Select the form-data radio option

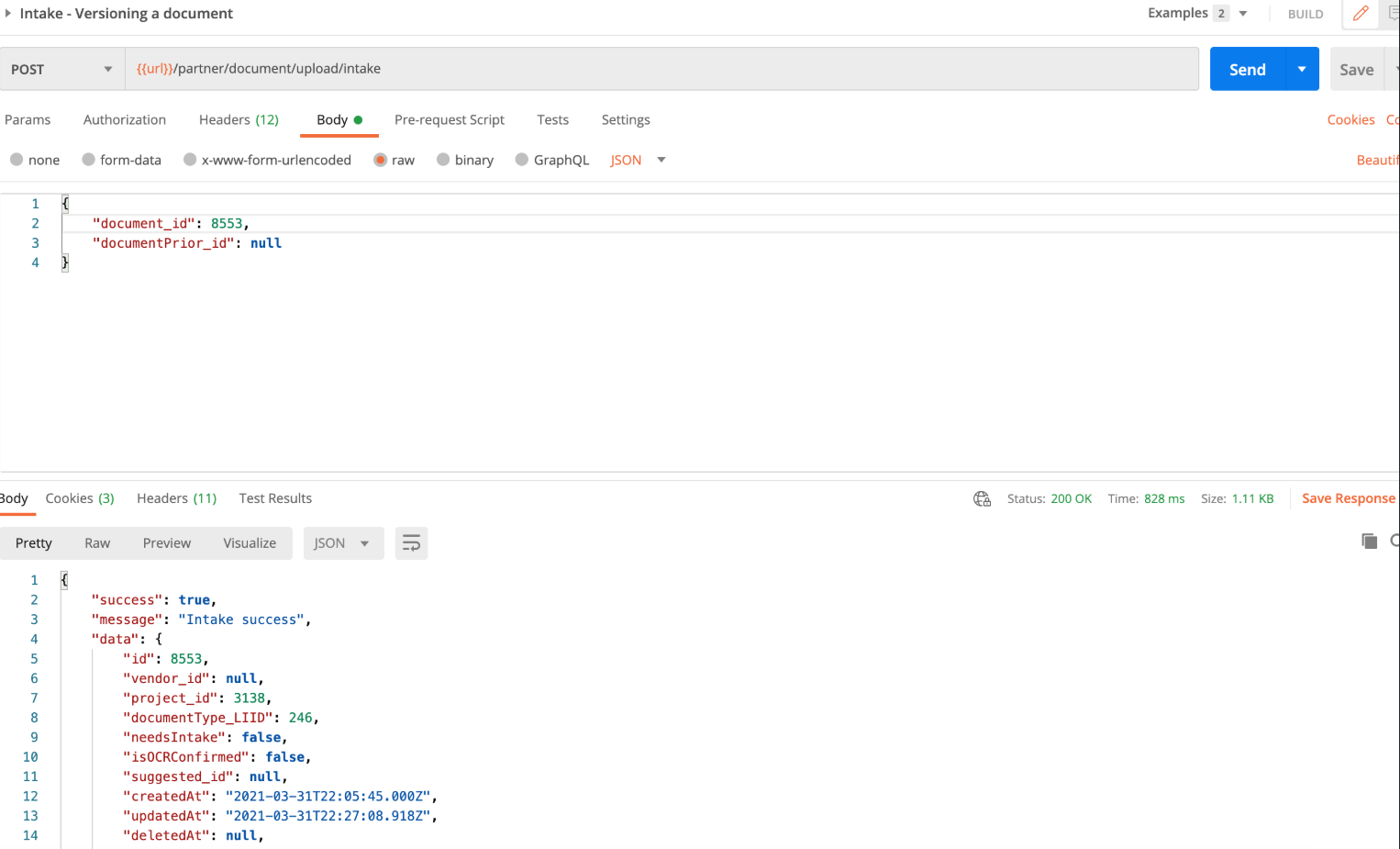click(x=89, y=160)
